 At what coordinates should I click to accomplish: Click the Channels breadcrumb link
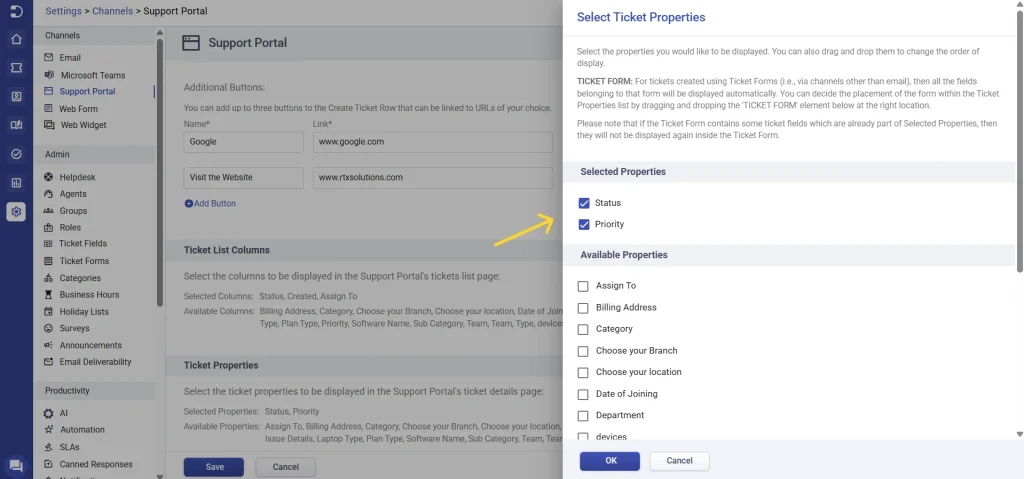pyautogui.click(x=112, y=10)
